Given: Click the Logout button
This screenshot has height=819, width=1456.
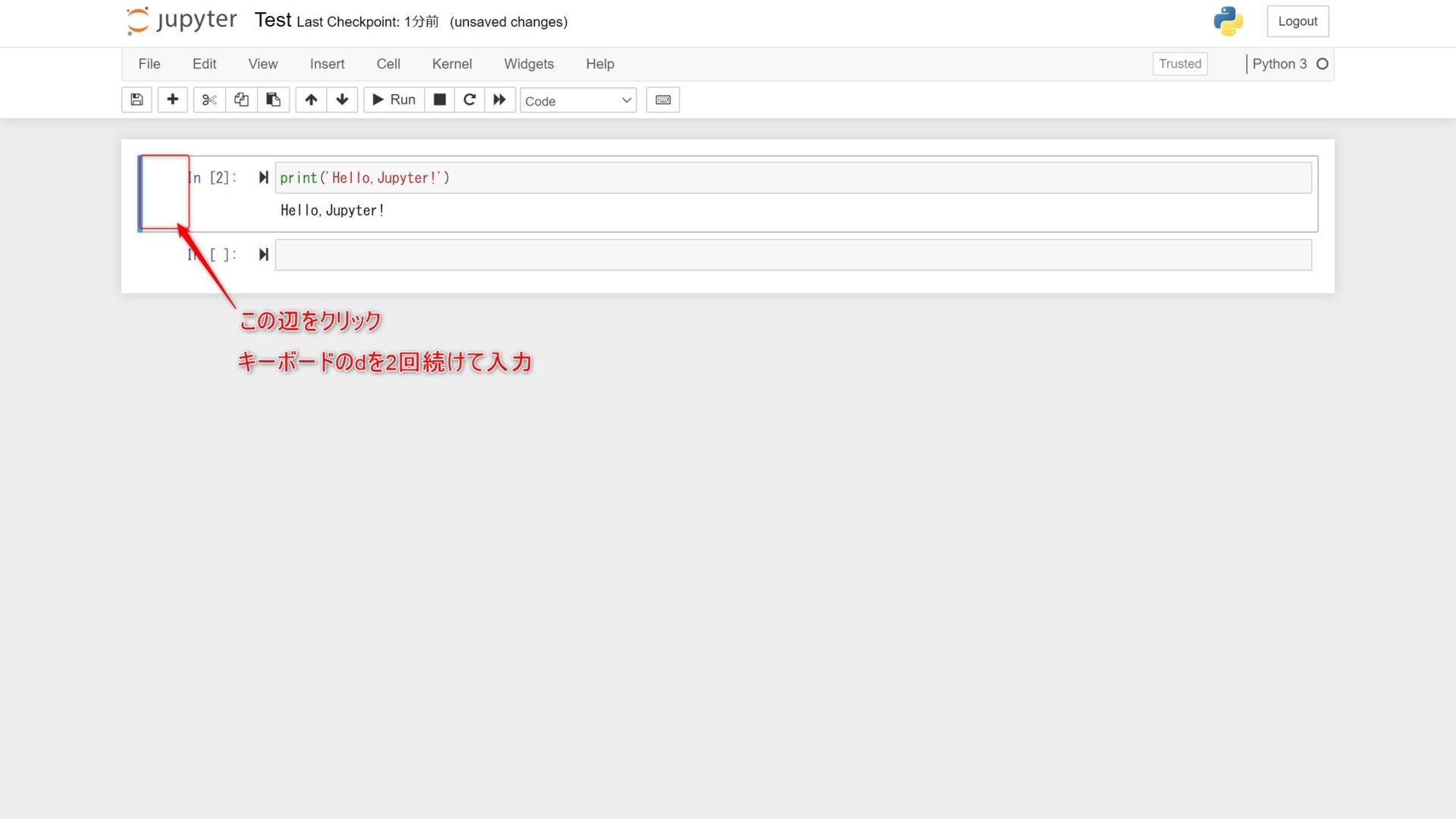Looking at the screenshot, I should [x=1298, y=21].
